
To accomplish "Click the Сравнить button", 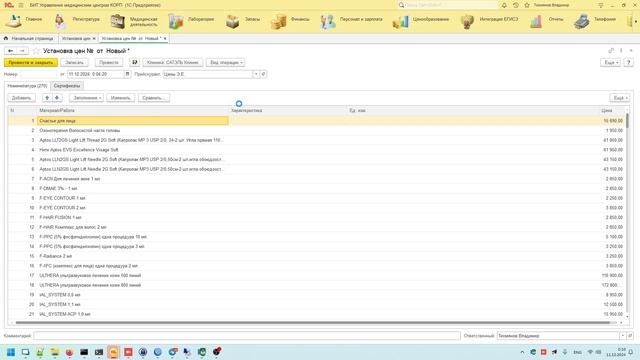I will coord(154,98).
